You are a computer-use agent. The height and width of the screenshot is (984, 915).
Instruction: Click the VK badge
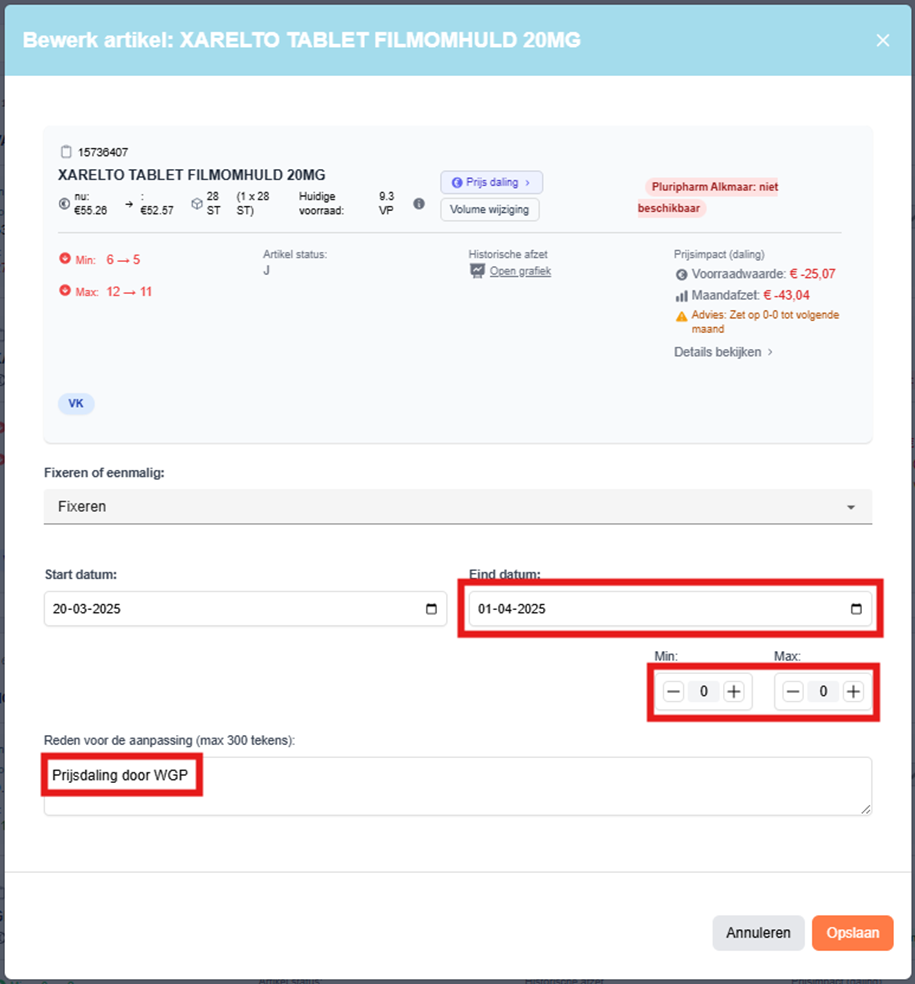76,404
